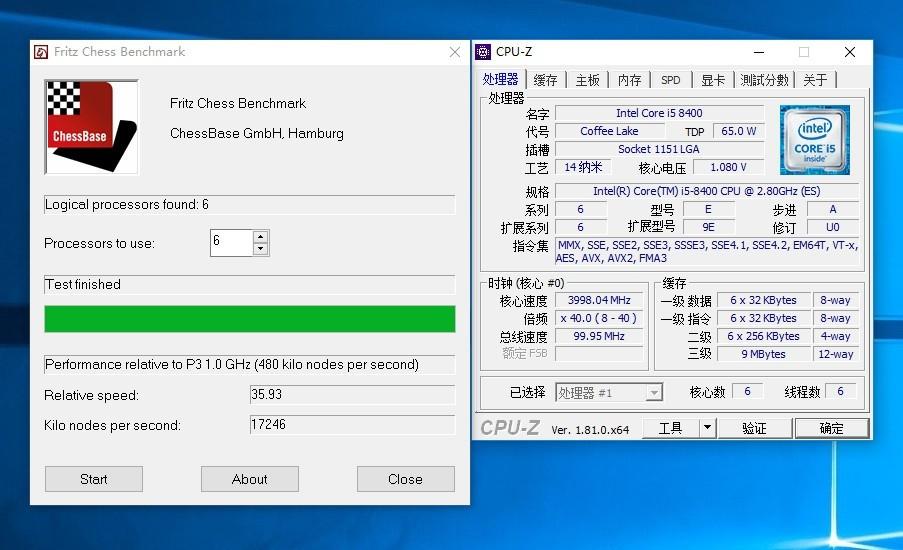Image resolution: width=903 pixels, height=550 pixels.
Task: Click the L3 cache value '9 MBytes'
Action: coord(764,354)
